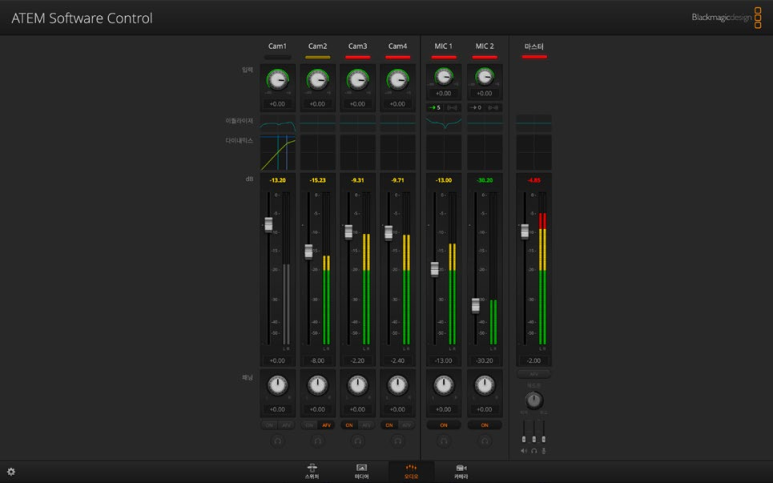Open the master equalizer curve

tap(533, 123)
